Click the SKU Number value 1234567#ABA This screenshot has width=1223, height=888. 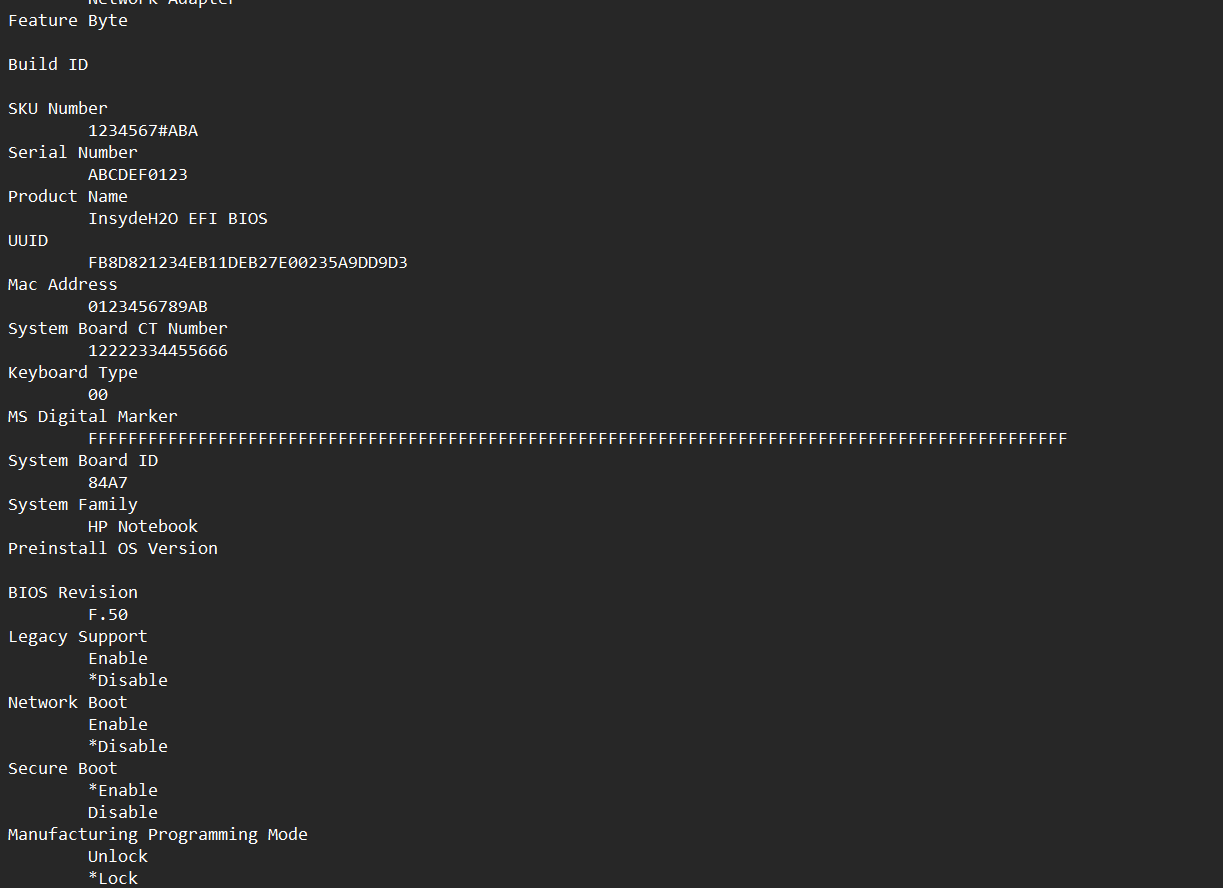point(143,130)
